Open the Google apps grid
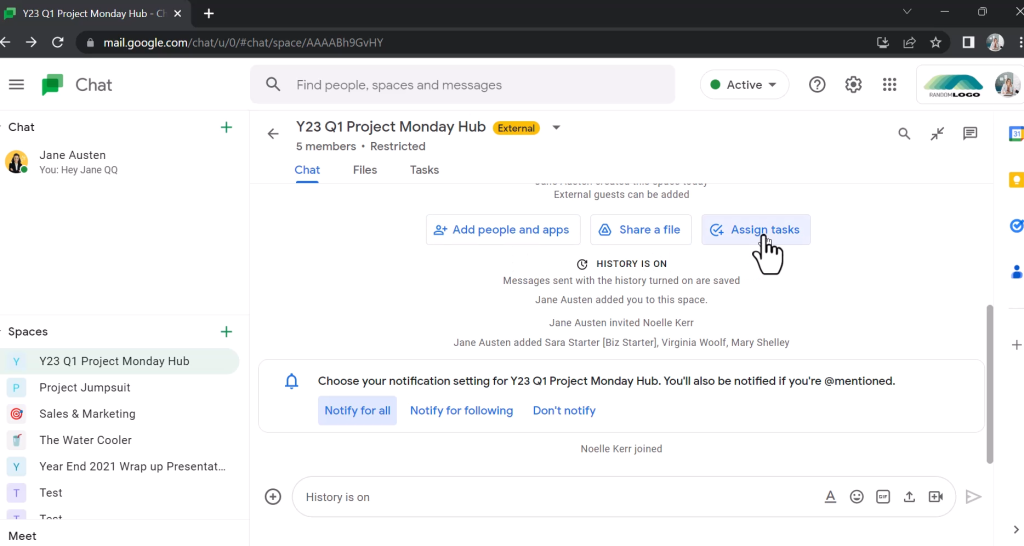This screenshot has height=546, width=1024. [x=889, y=85]
